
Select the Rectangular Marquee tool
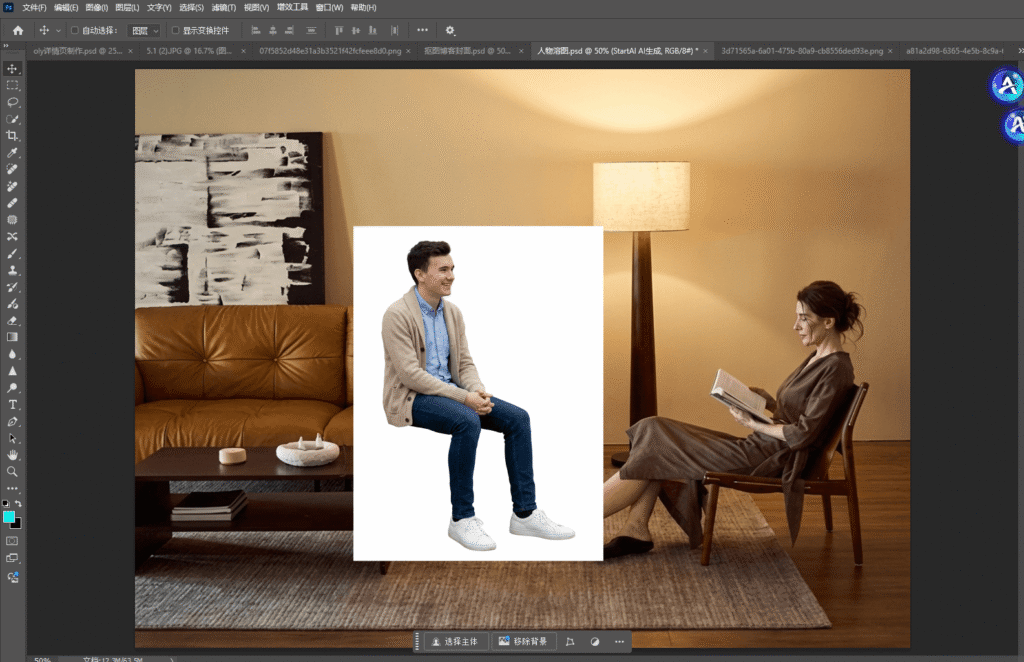click(x=12, y=85)
